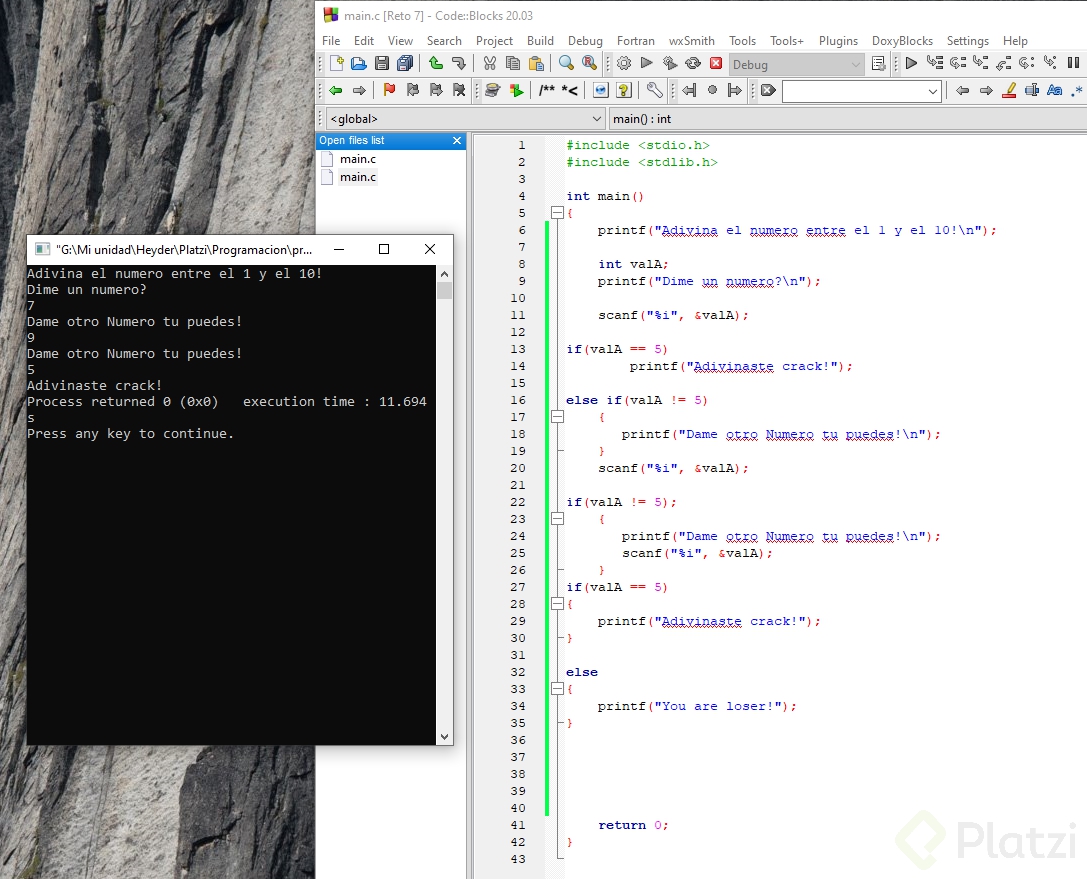Click the console window vertical scrollbar thumb
Screen dimensions: 1087x879
[445, 291]
